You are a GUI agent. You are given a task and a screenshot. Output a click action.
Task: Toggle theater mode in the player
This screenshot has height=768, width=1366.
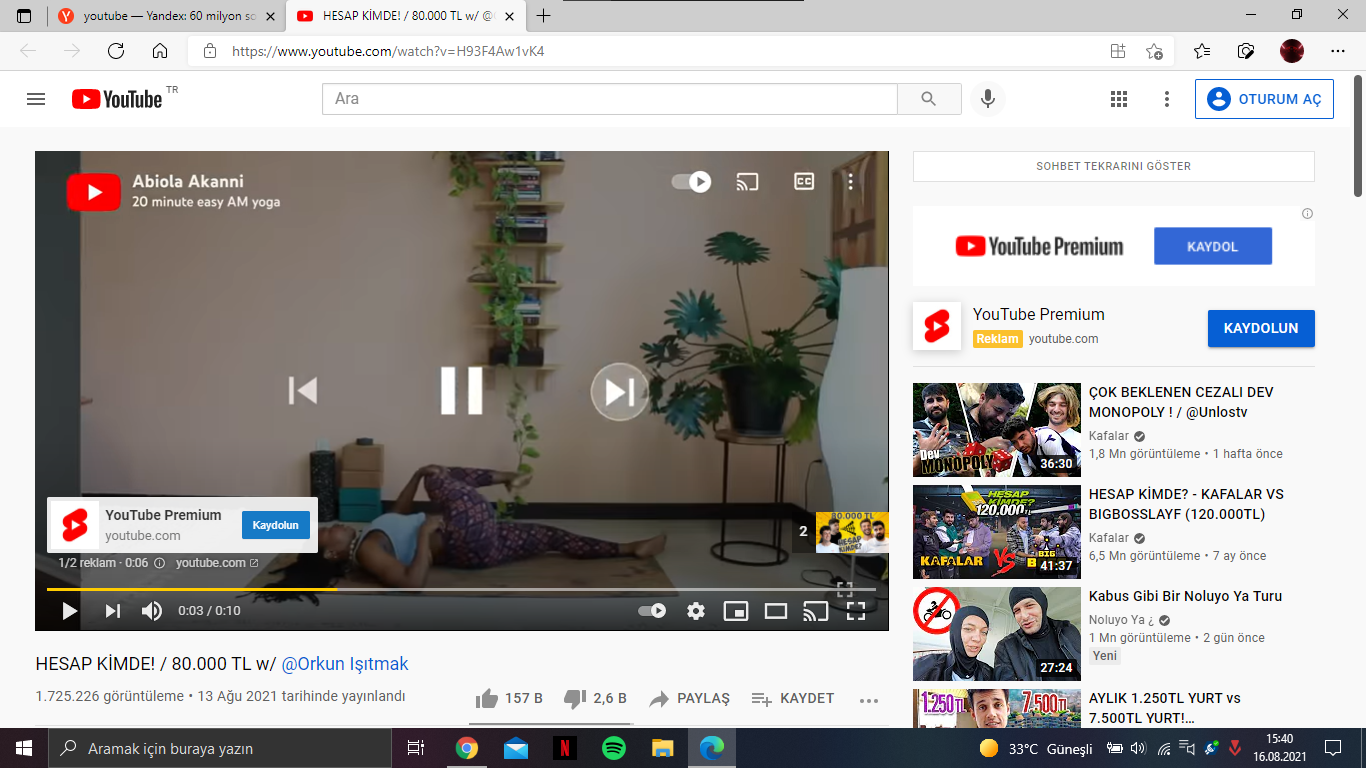coord(776,611)
